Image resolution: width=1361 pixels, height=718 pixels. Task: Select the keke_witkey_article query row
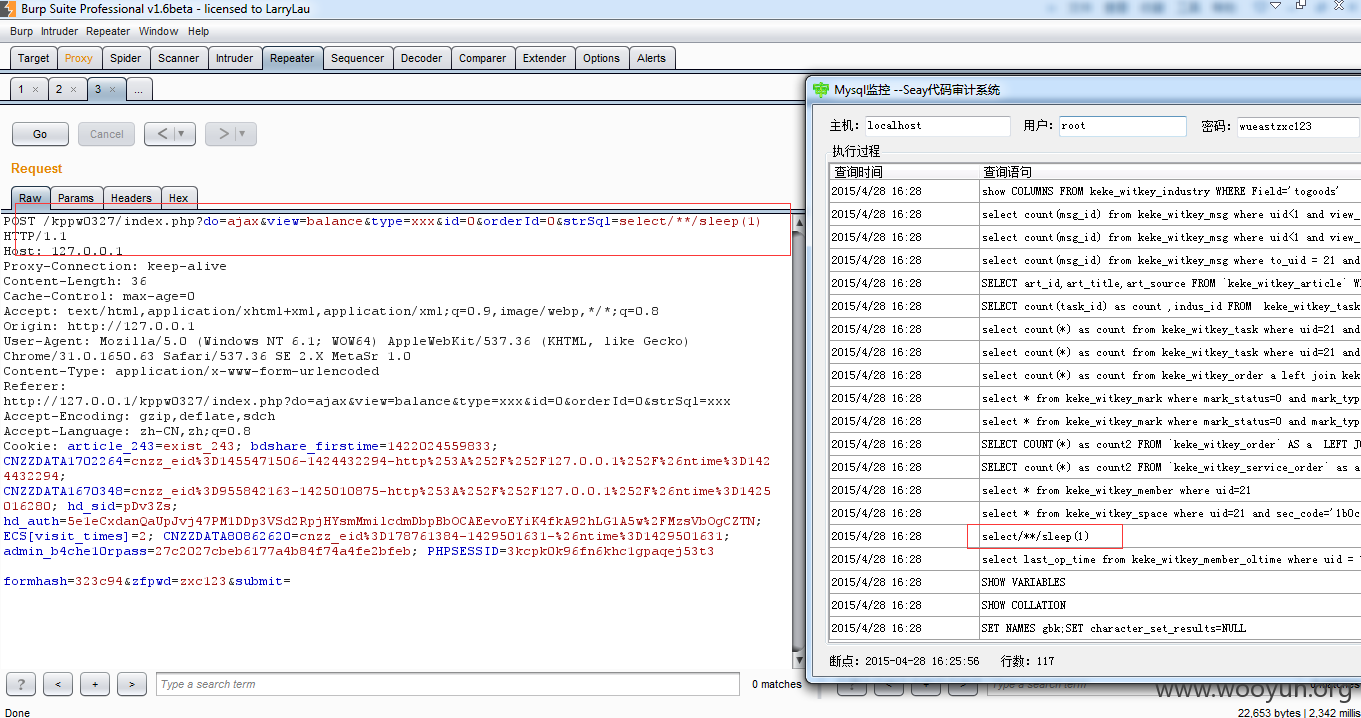click(x=1095, y=283)
